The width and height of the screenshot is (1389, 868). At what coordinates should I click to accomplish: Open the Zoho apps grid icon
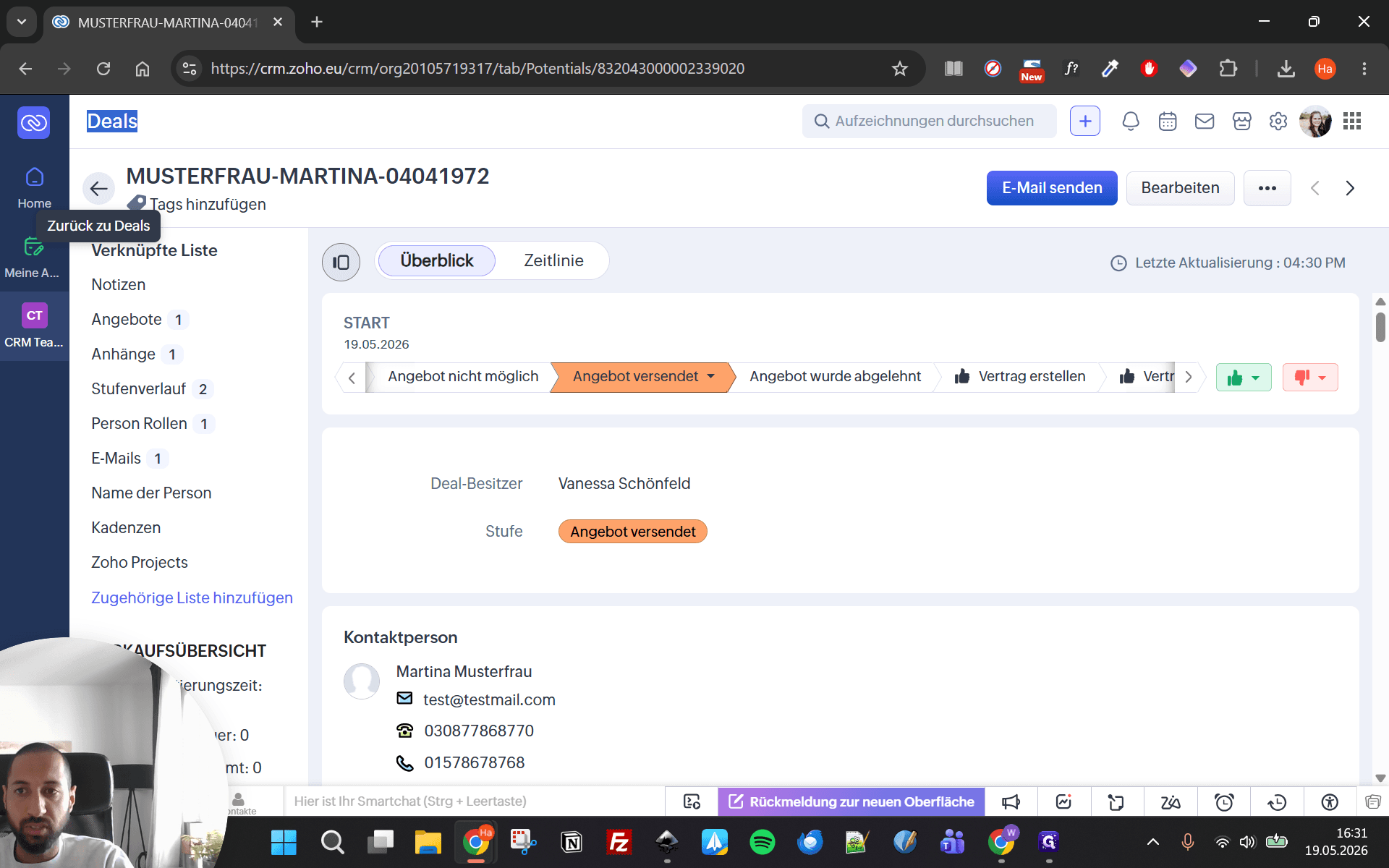click(x=1352, y=122)
